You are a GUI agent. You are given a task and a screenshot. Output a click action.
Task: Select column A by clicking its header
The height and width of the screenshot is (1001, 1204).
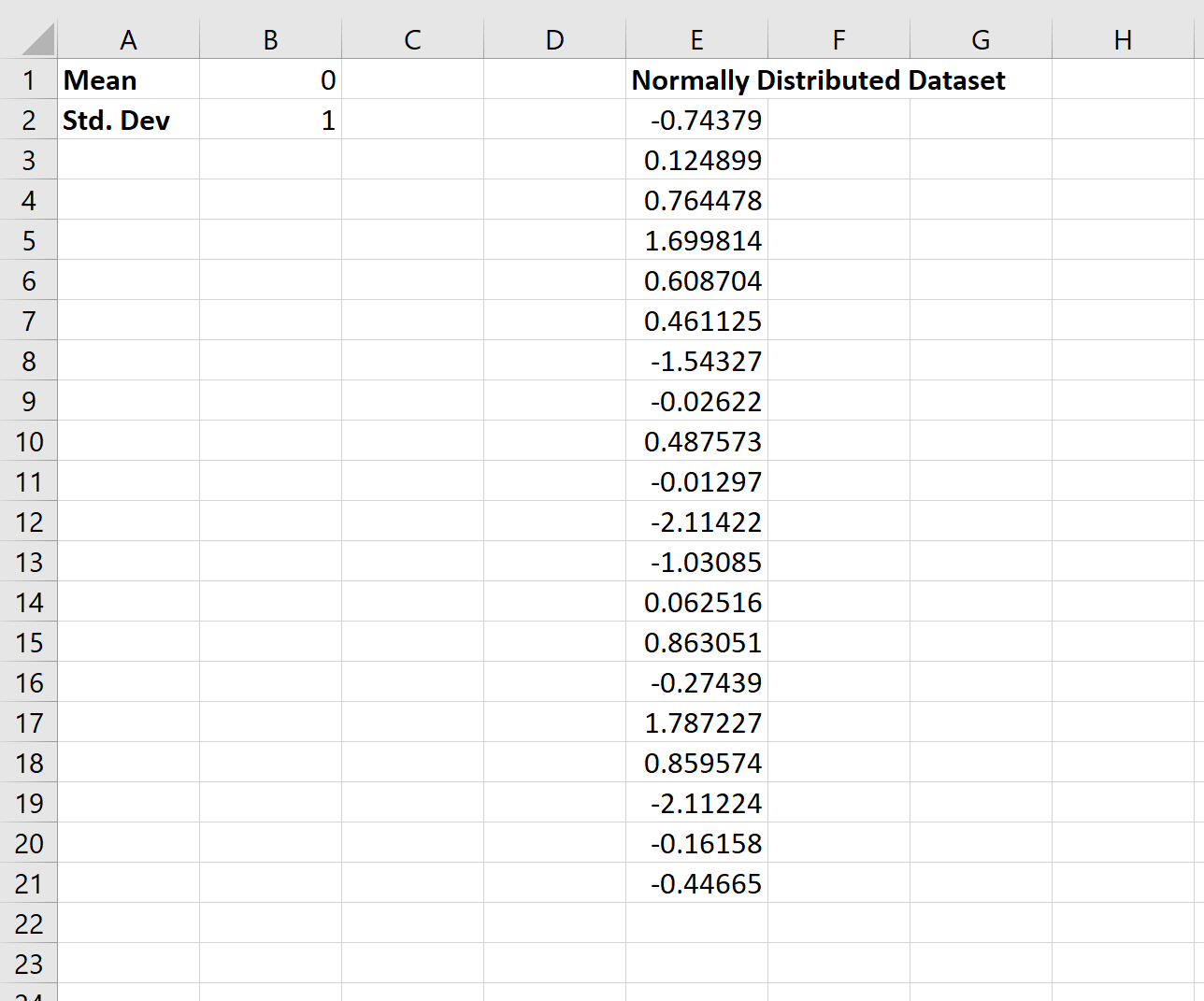[128, 39]
